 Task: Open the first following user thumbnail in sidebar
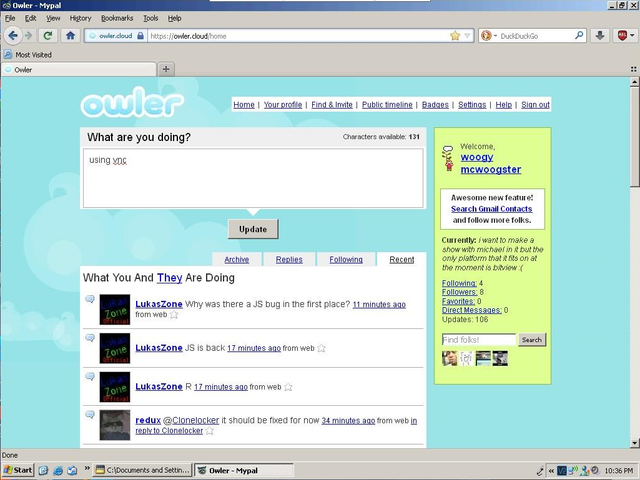[449, 358]
